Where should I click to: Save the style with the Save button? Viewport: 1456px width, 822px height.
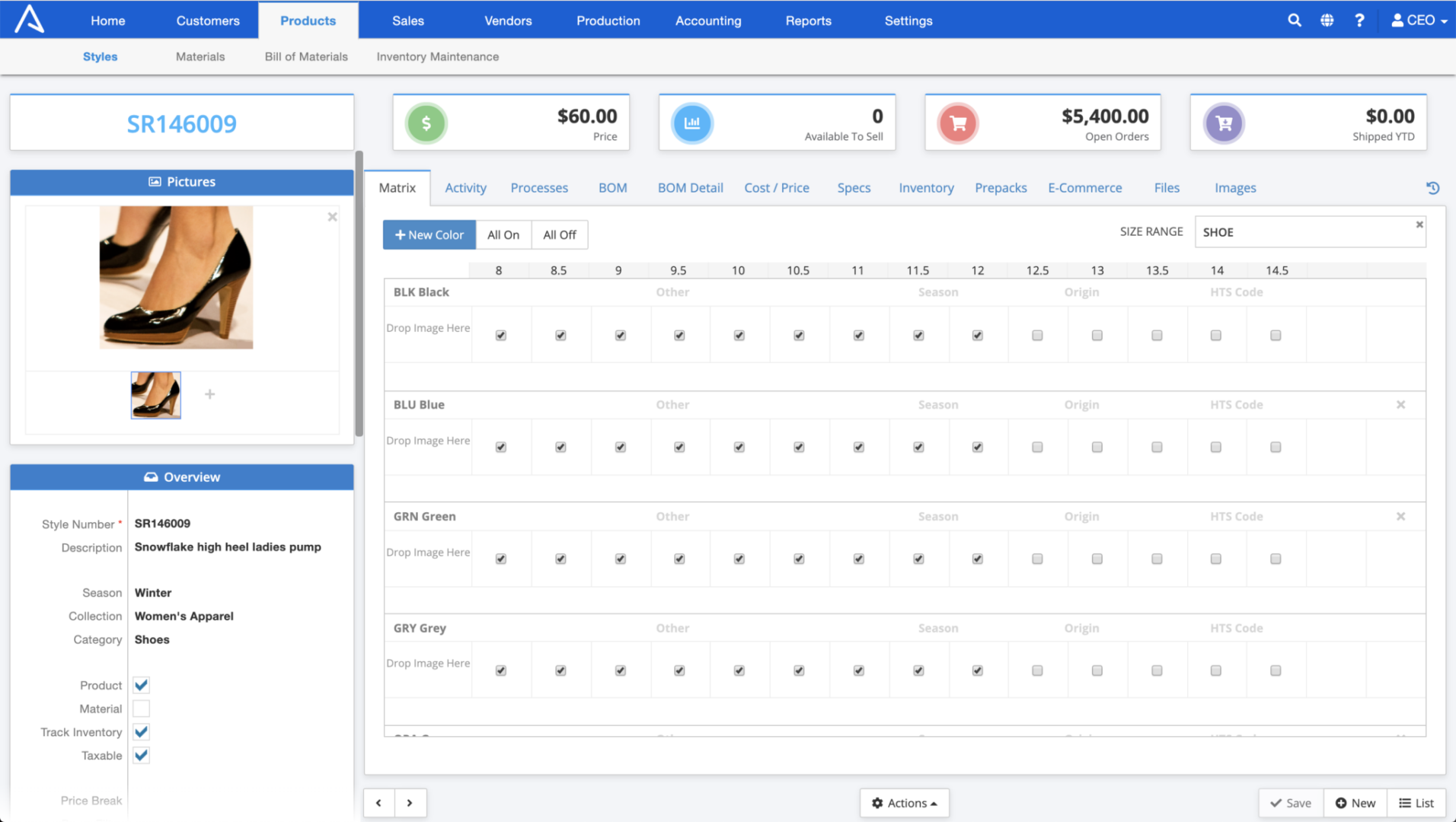pos(1290,802)
